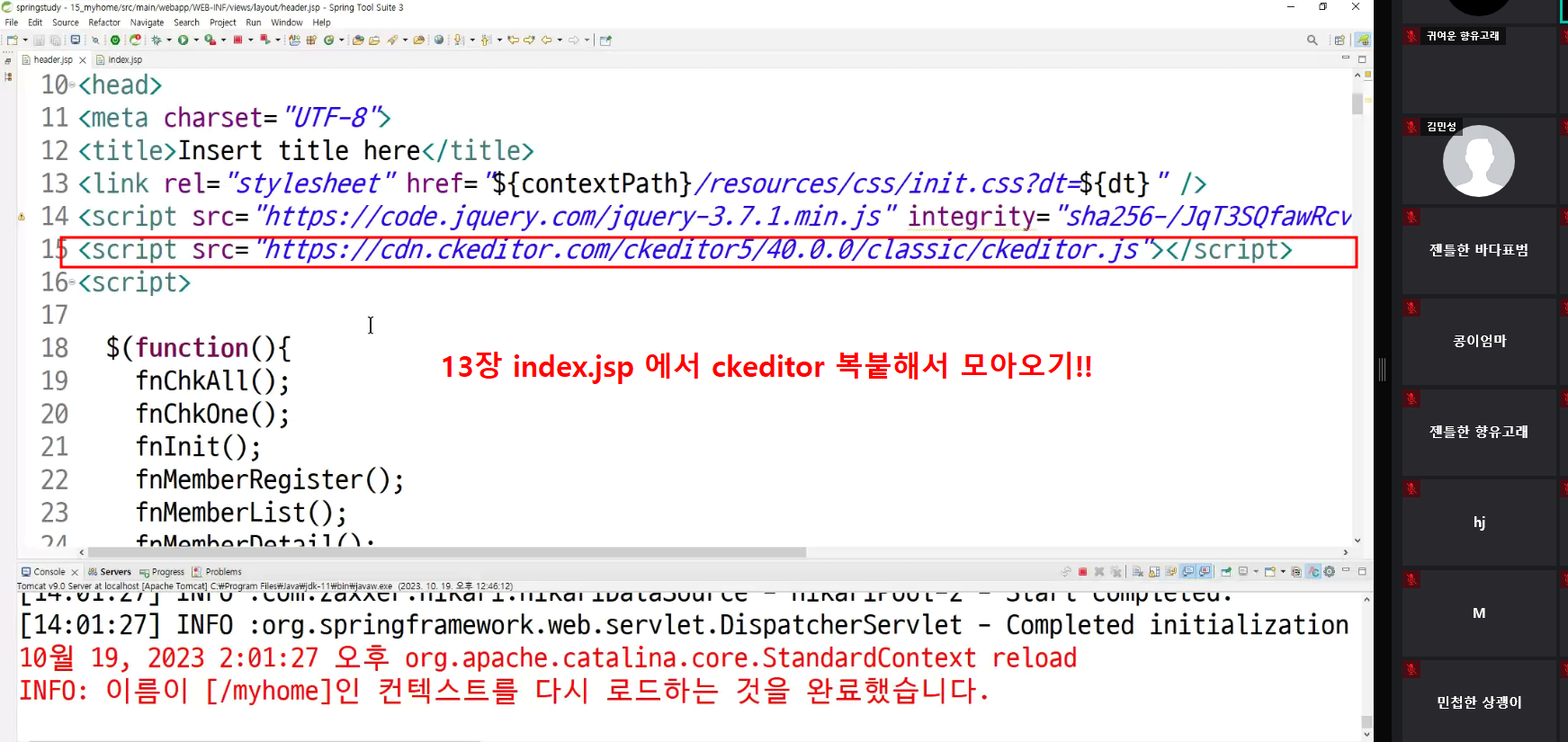Open the Run configurations dropdown arrow

click(x=196, y=40)
